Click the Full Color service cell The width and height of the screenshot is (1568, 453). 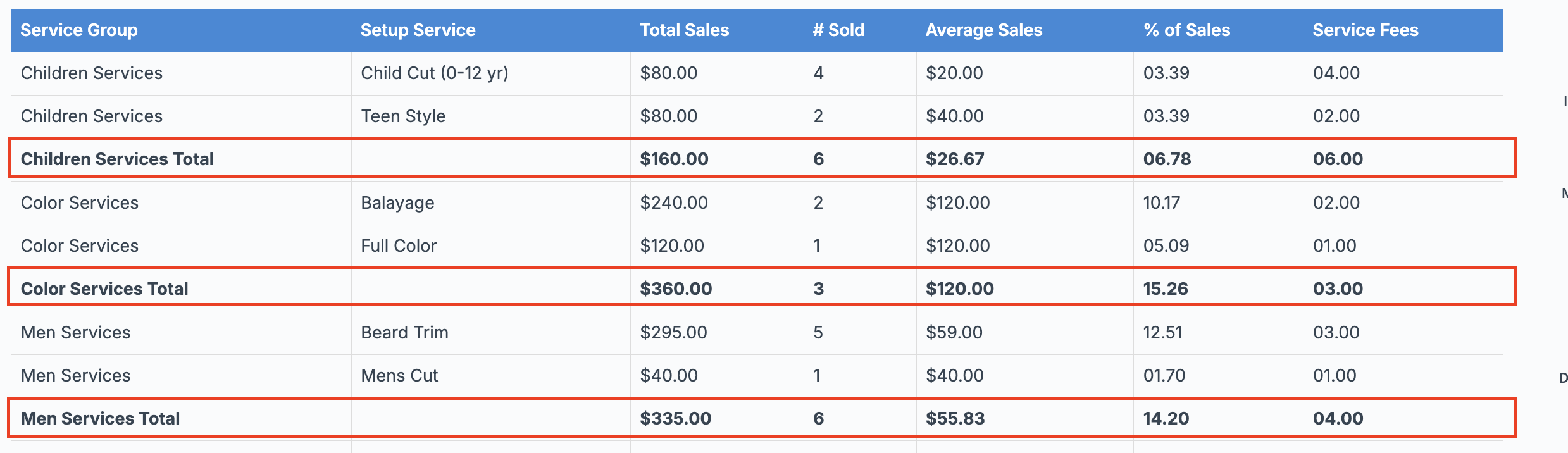399,246
